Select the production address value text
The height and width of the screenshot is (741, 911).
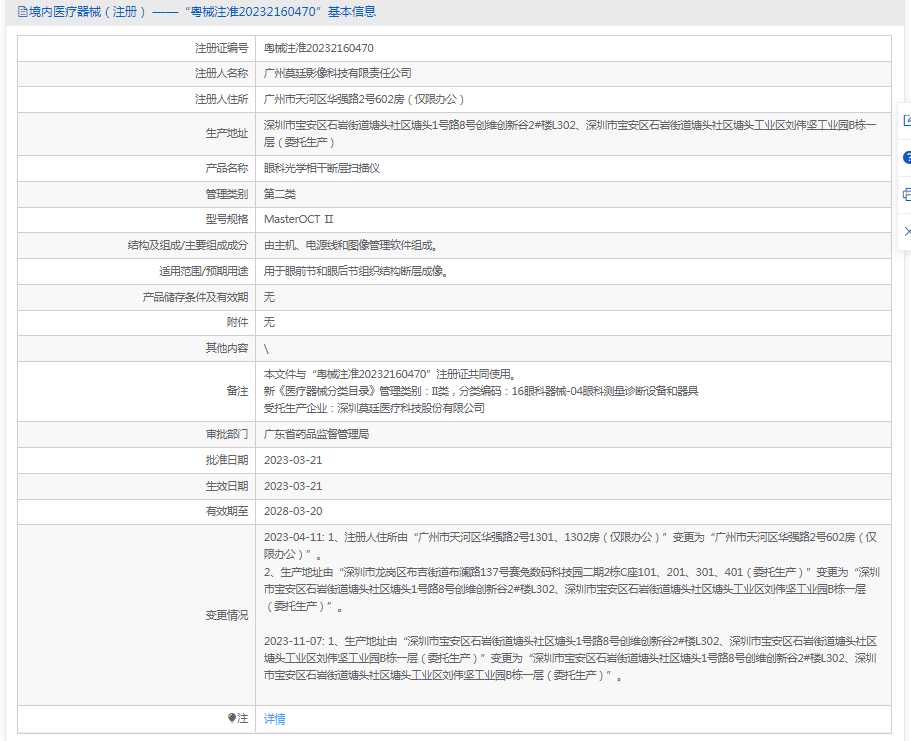click(x=570, y=134)
